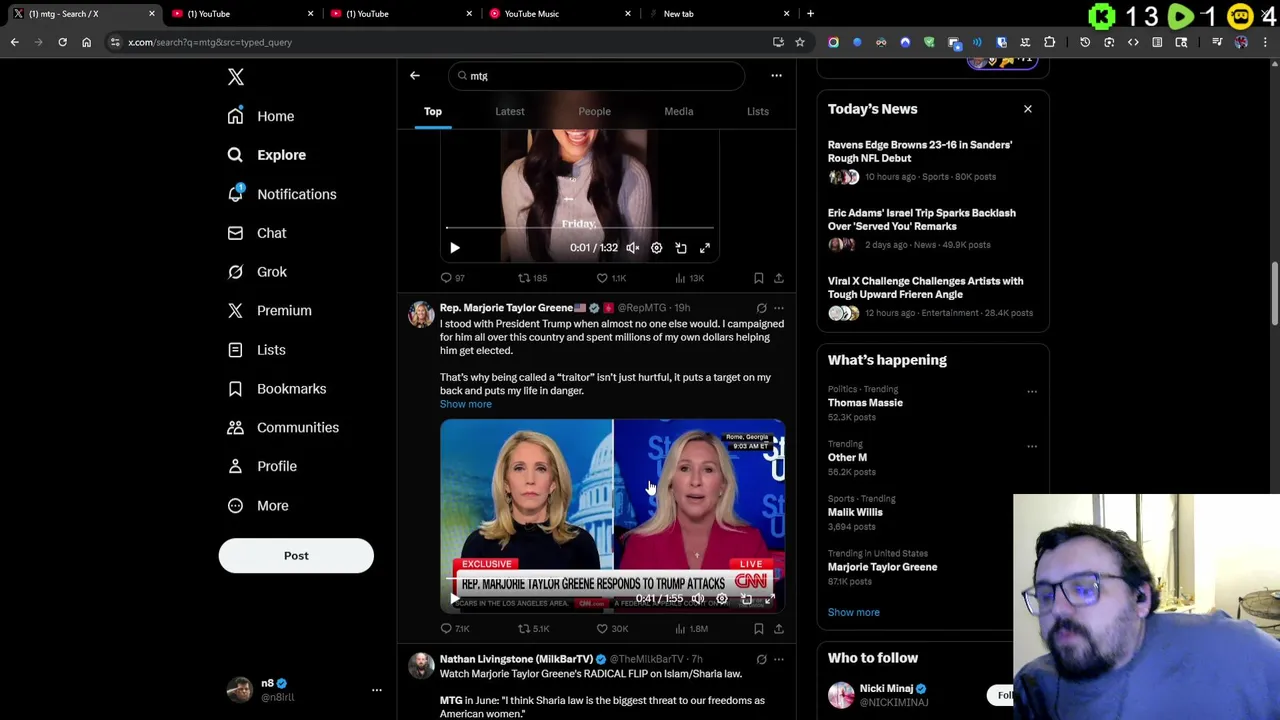Image resolution: width=1280 pixels, height=720 pixels.
Task: Open more options for Other M trend
Action: tap(1032, 447)
